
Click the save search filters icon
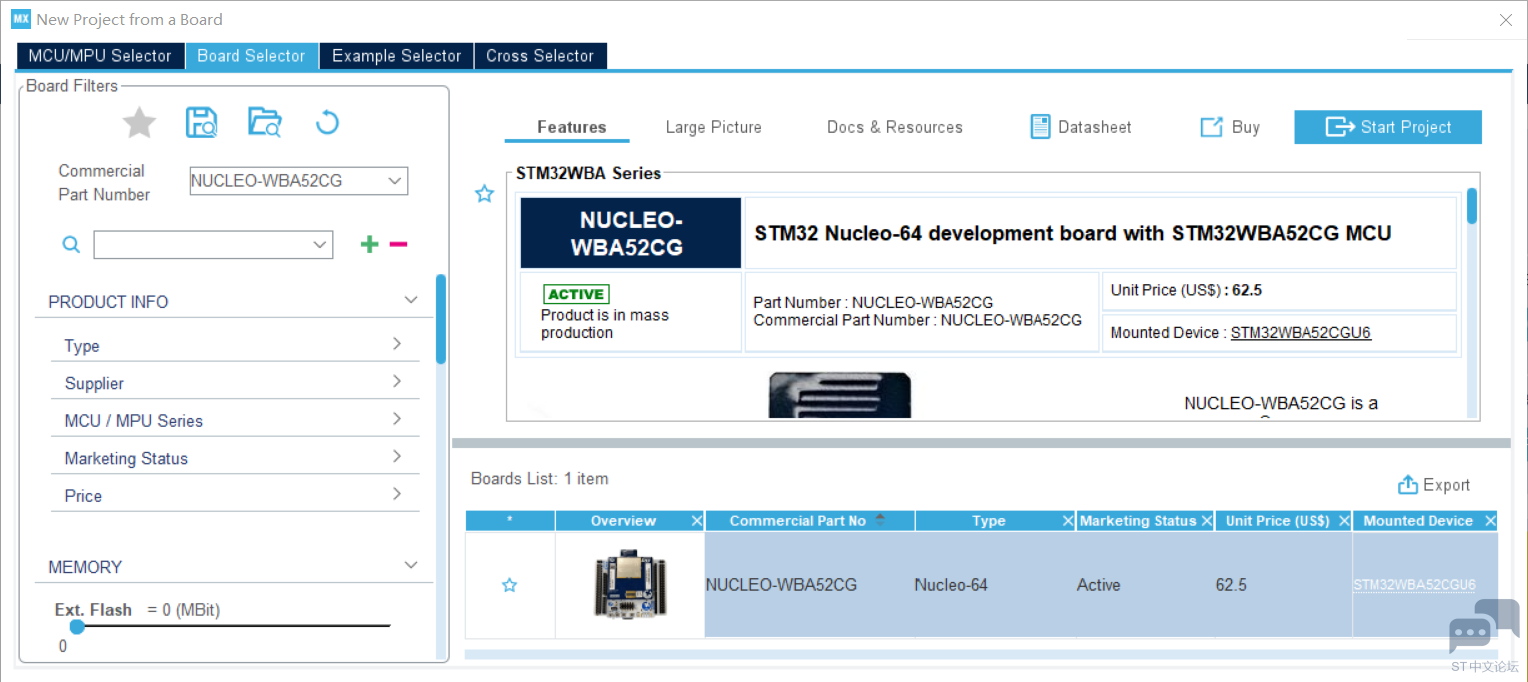[202, 122]
